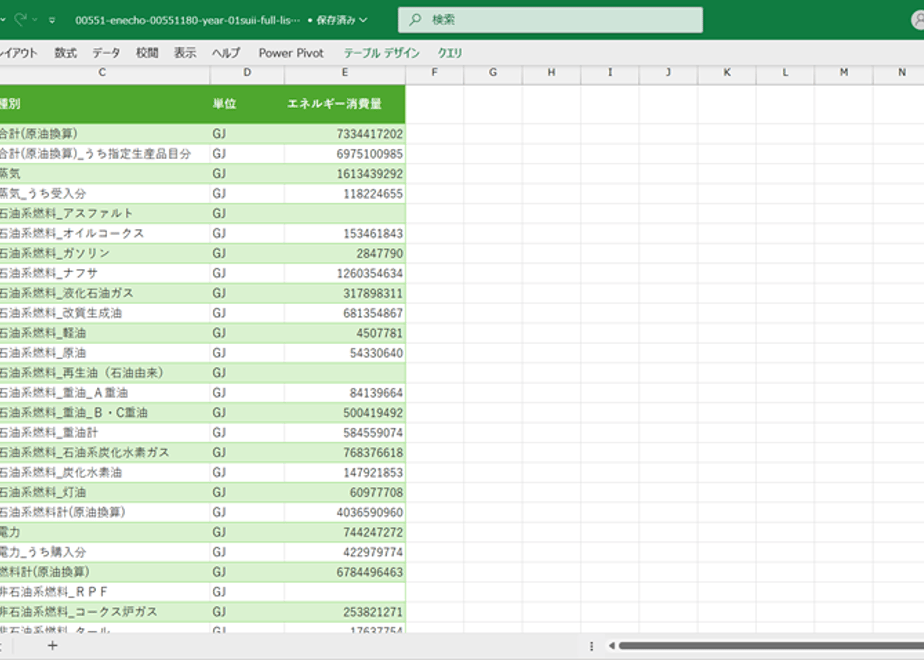Select the Power Pivot ribbon tab
The image size is (924, 660).
pos(291,53)
